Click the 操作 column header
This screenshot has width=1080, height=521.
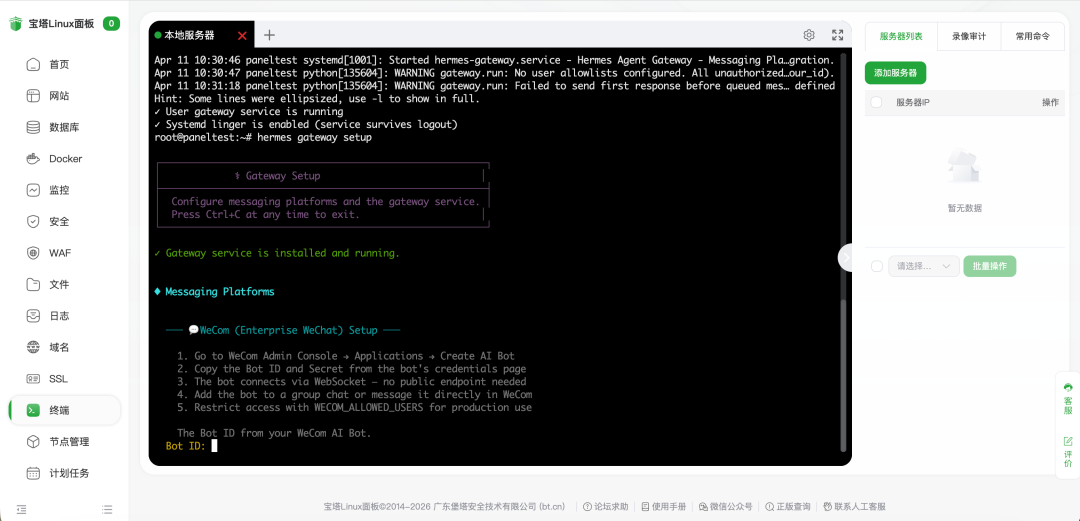point(1050,102)
